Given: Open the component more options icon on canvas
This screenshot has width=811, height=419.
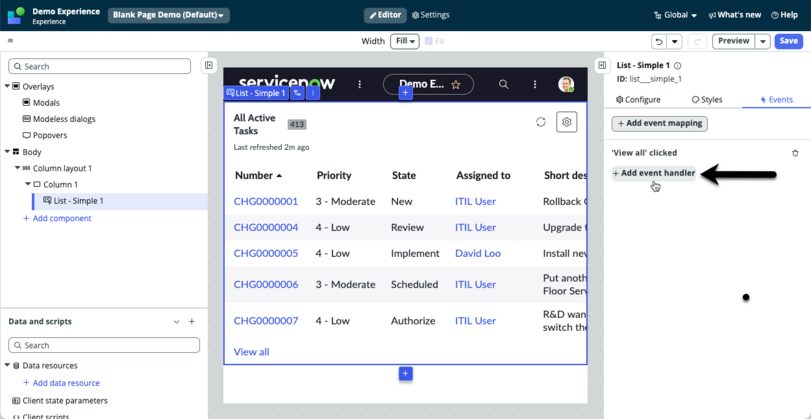Looking at the screenshot, I should tap(313, 93).
